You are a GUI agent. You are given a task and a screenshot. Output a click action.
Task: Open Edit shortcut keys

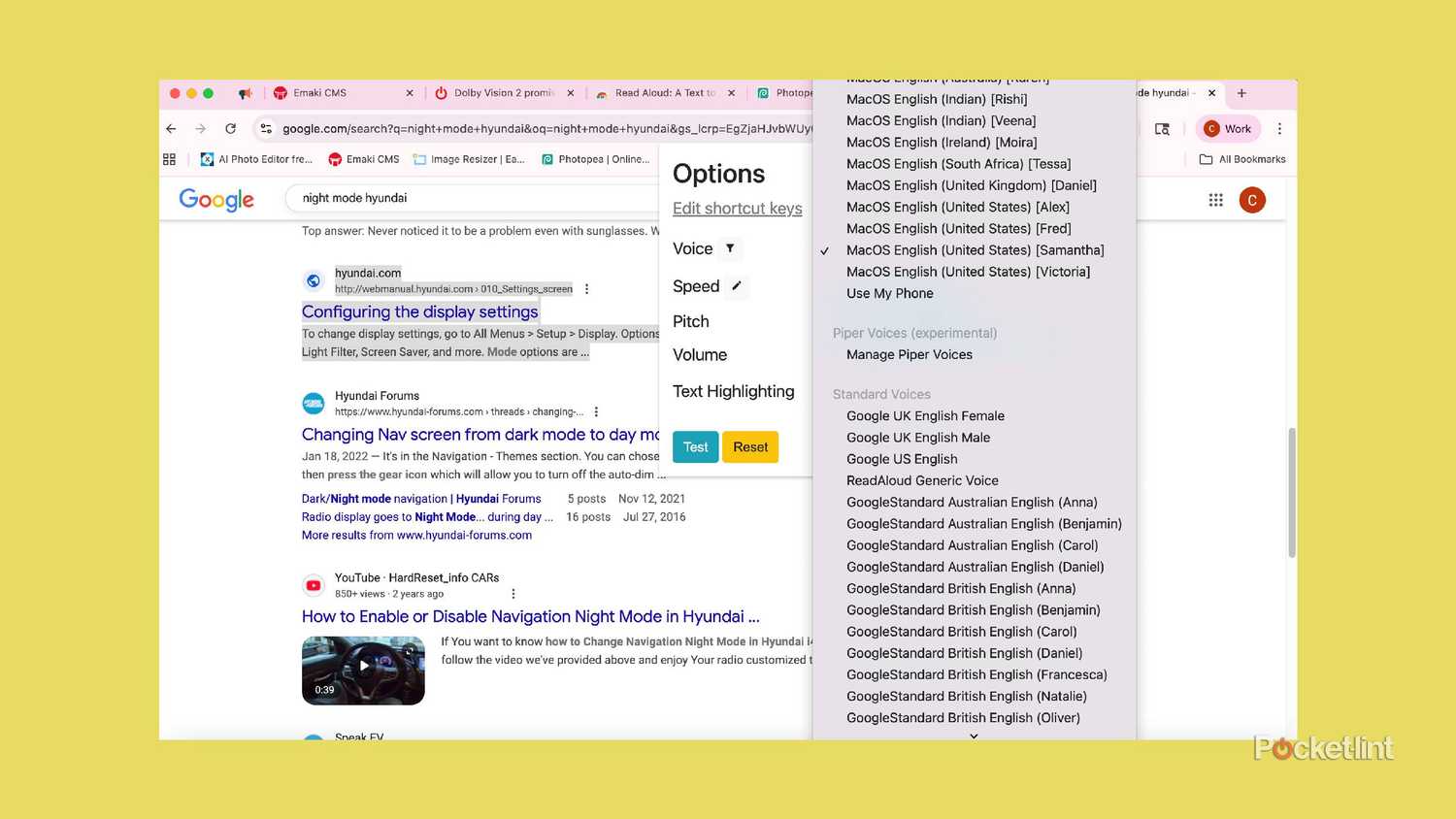click(x=737, y=208)
